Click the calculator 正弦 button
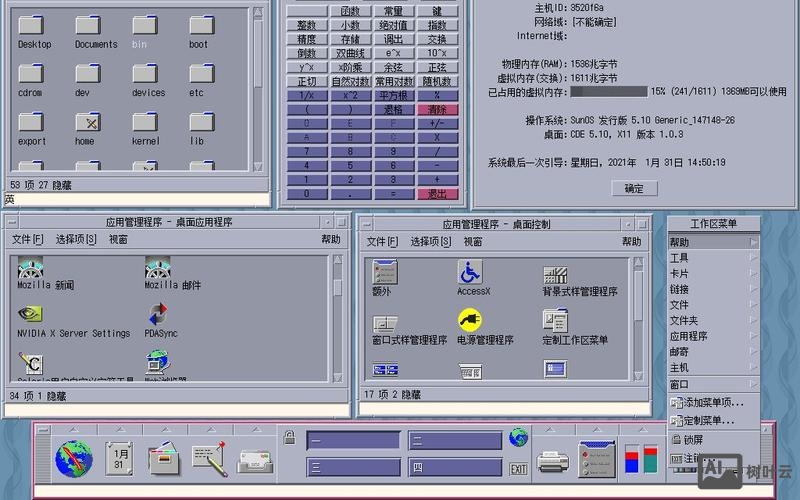 [437, 67]
